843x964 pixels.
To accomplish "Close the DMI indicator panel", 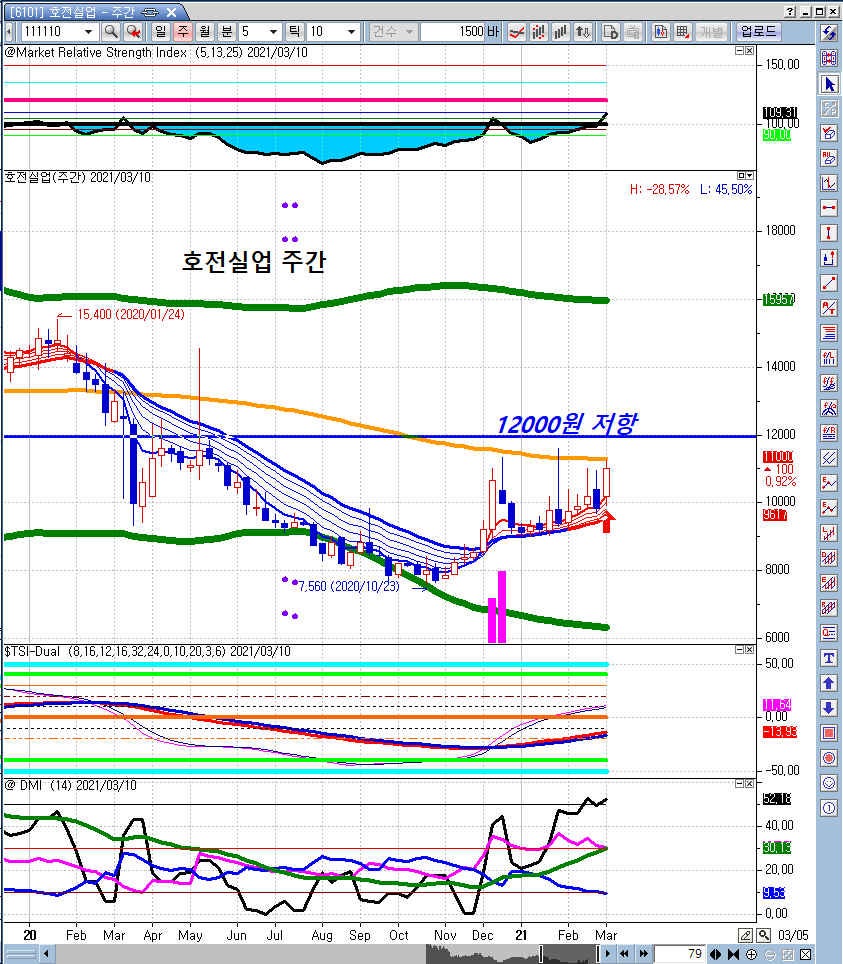I will 749,784.
